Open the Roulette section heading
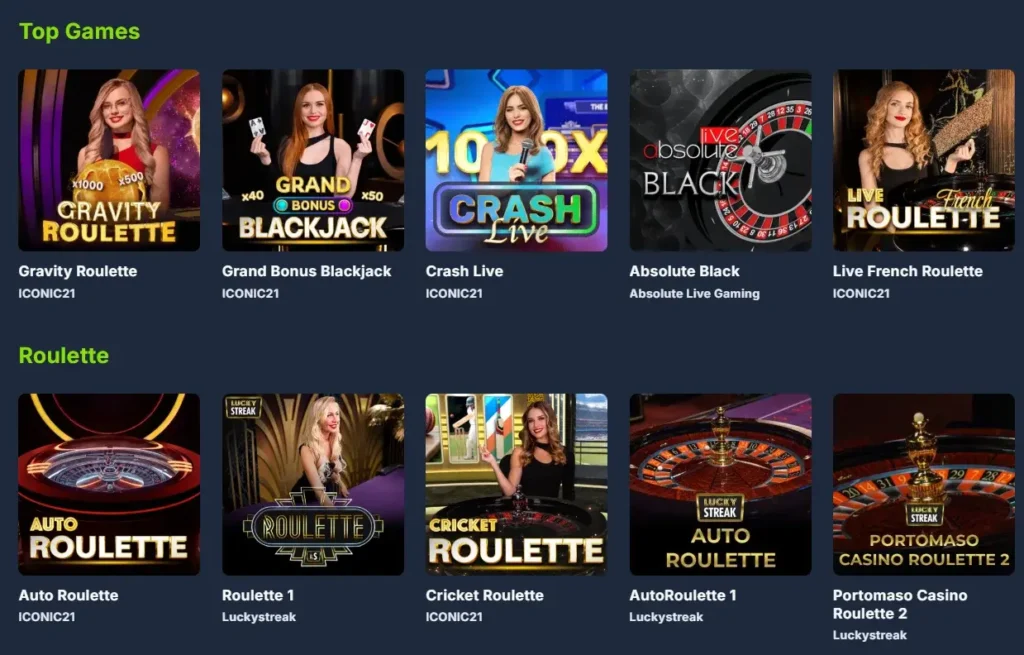The image size is (1024, 655). pos(63,355)
